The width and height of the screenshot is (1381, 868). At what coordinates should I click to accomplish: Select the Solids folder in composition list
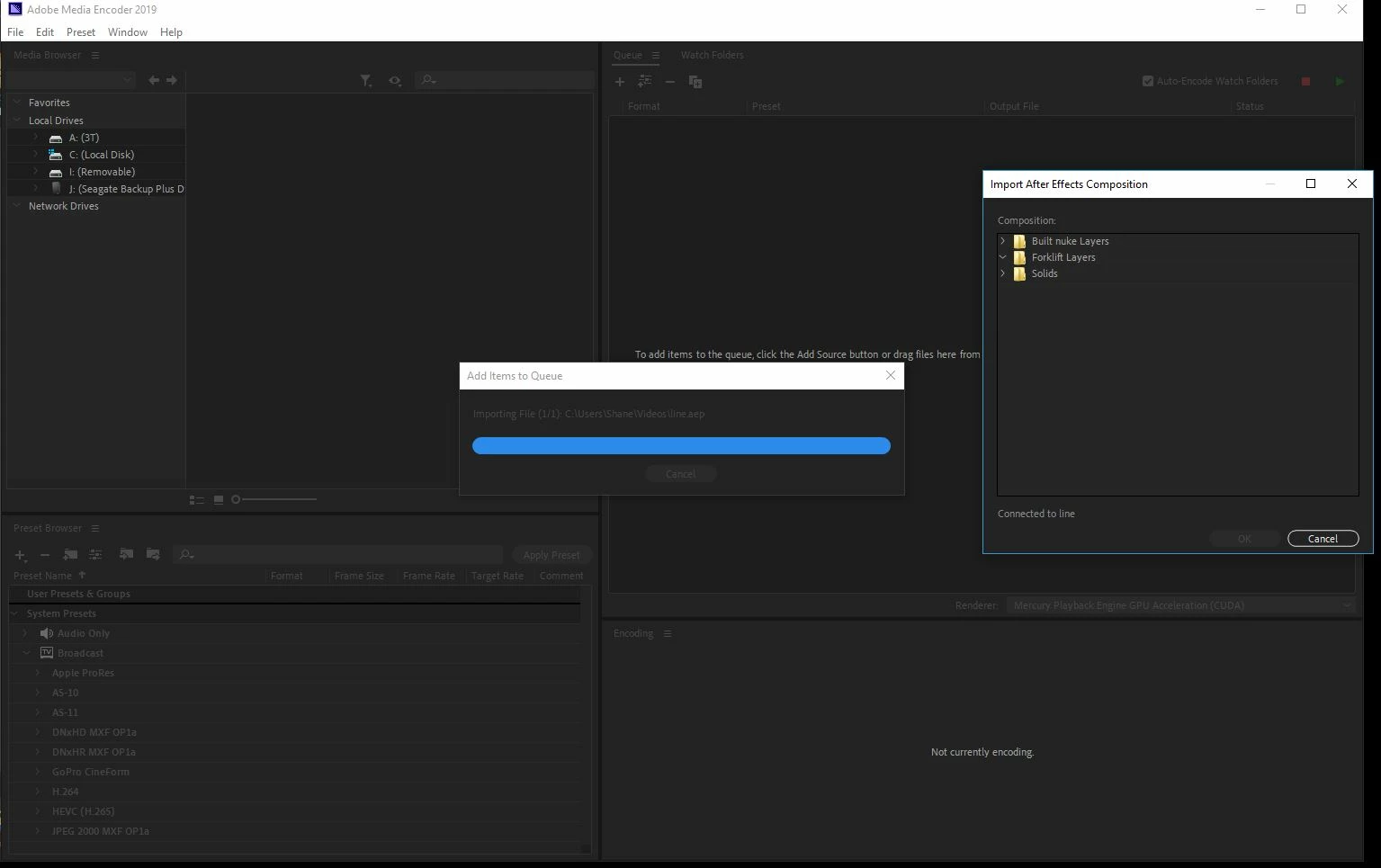tap(1045, 273)
